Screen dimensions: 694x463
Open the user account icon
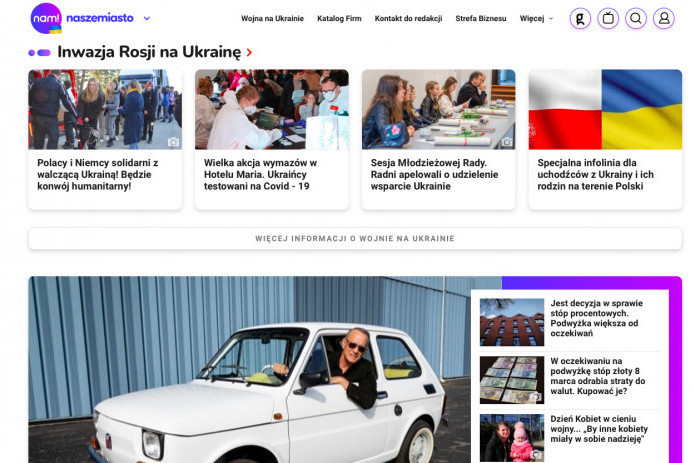tap(664, 19)
